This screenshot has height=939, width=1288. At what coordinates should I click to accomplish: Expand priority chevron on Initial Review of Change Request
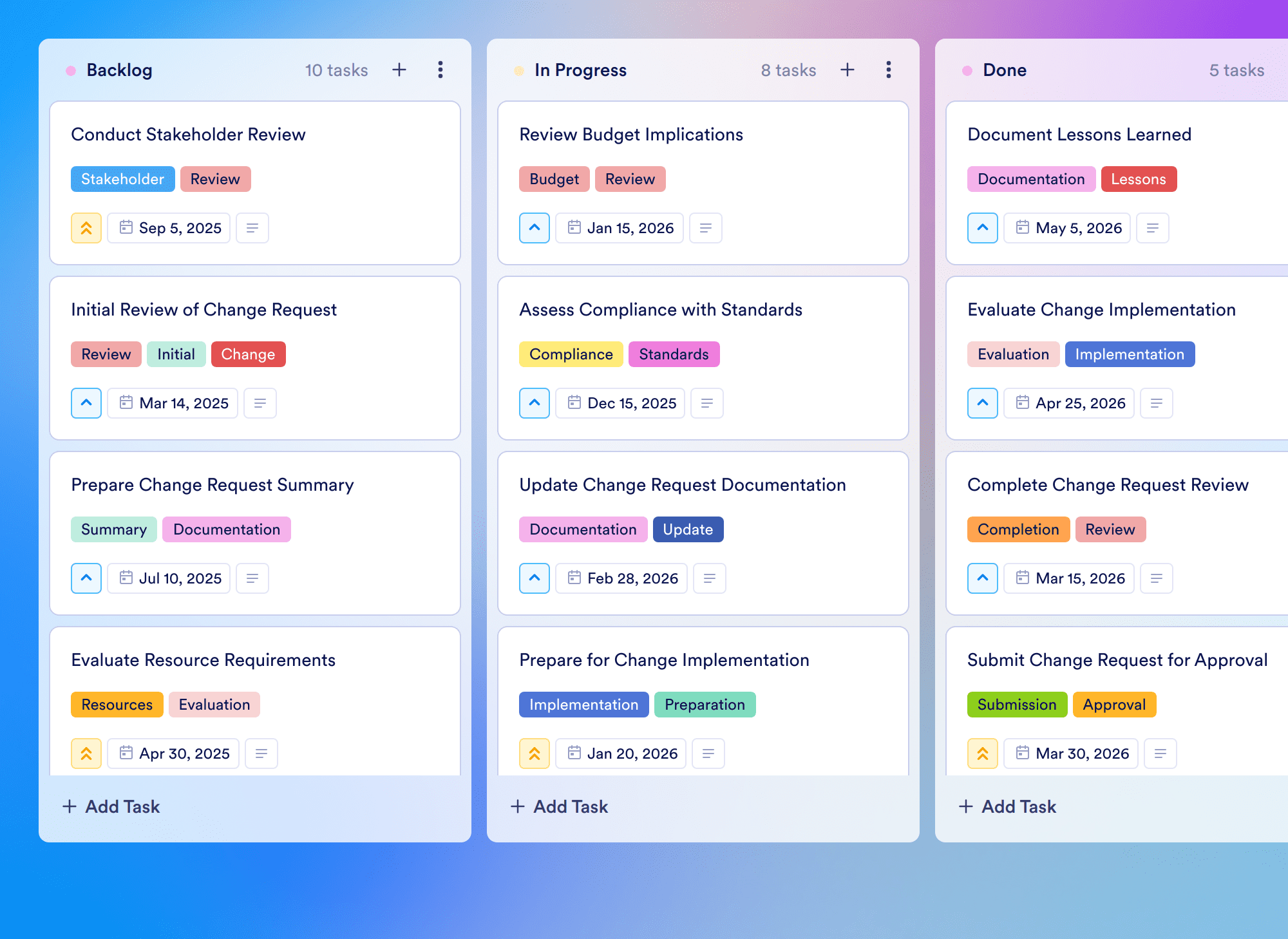86,403
